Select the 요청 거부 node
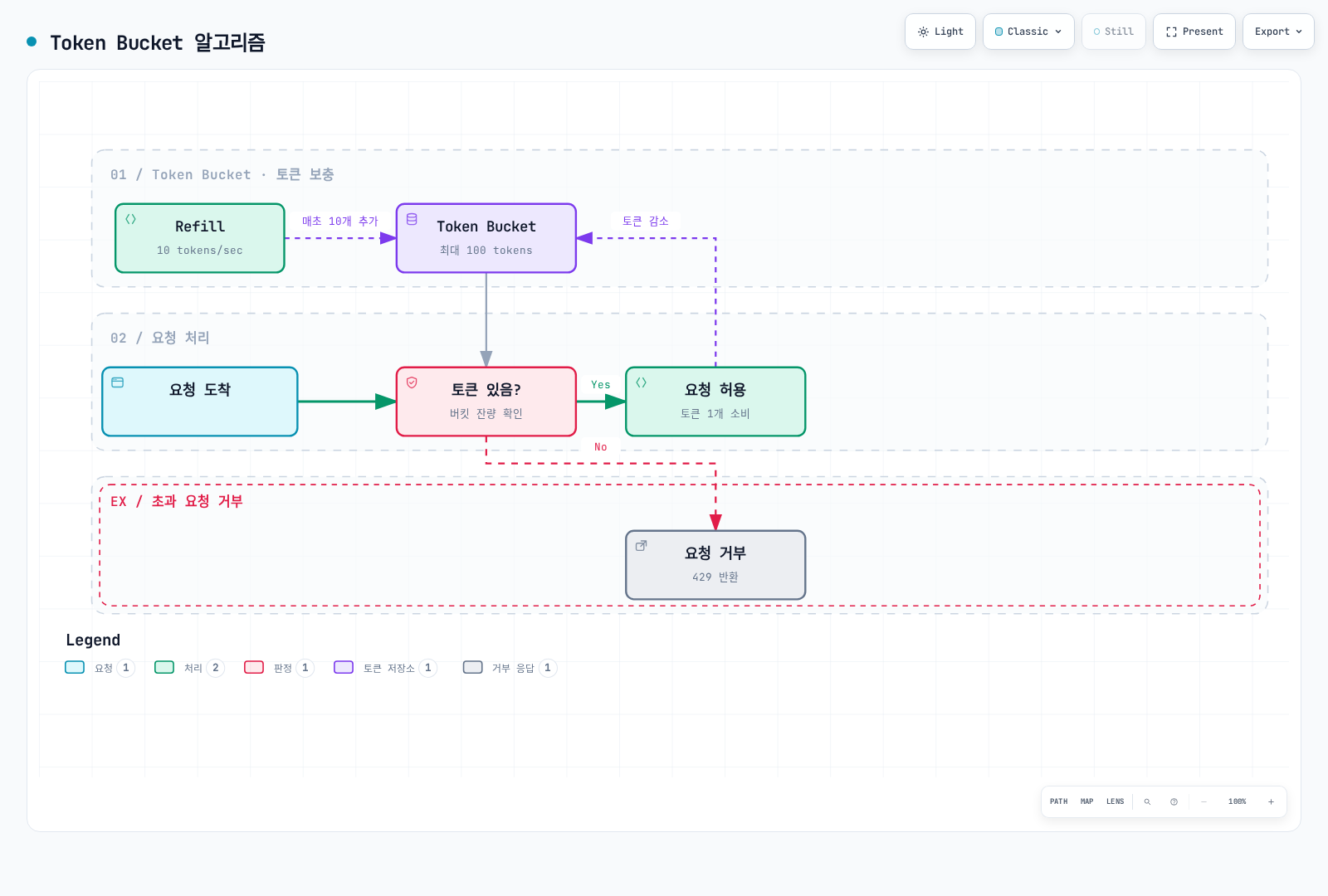This screenshot has width=1328, height=896. click(x=715, y=565)
